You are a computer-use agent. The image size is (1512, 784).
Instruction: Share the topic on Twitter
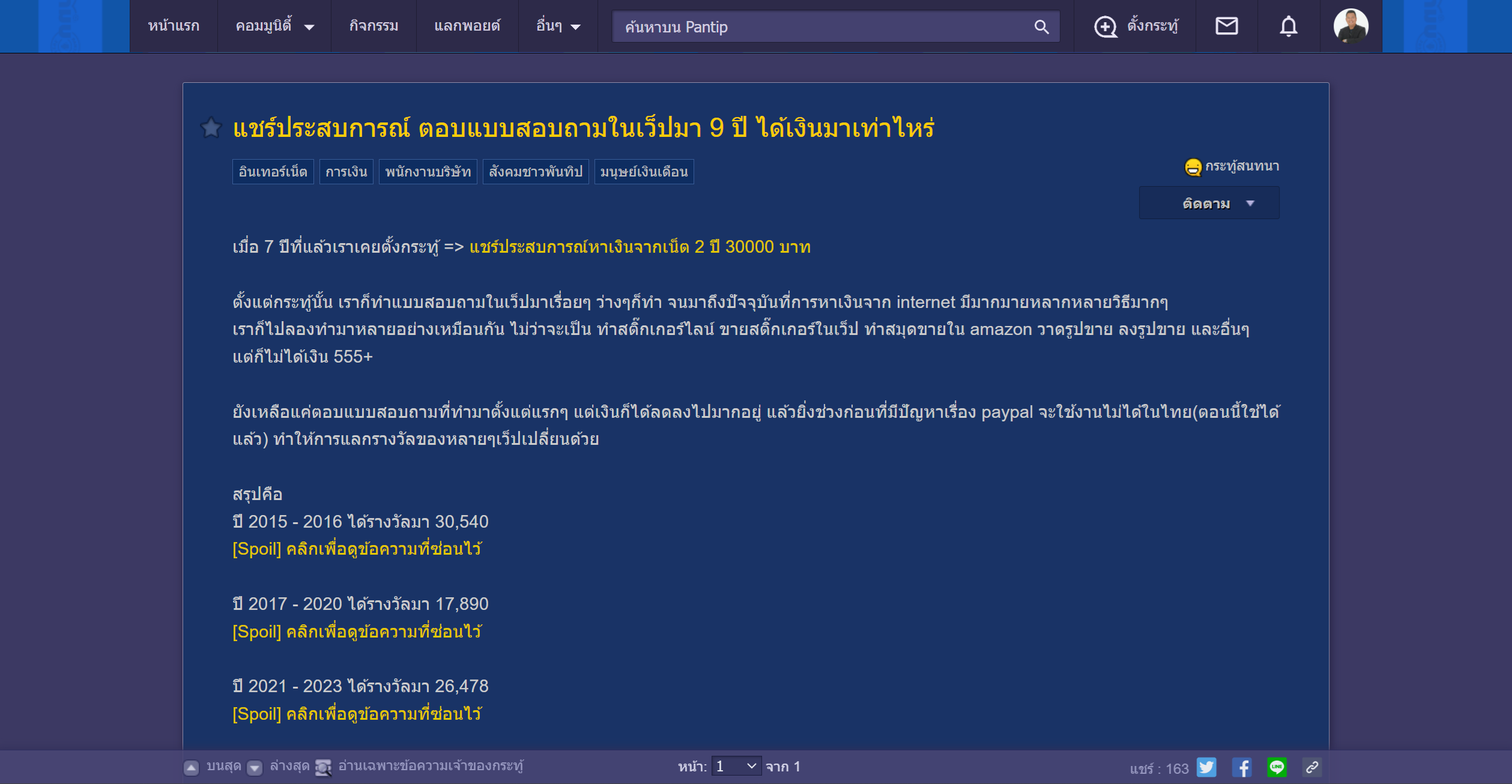(x=1206, y=767)
